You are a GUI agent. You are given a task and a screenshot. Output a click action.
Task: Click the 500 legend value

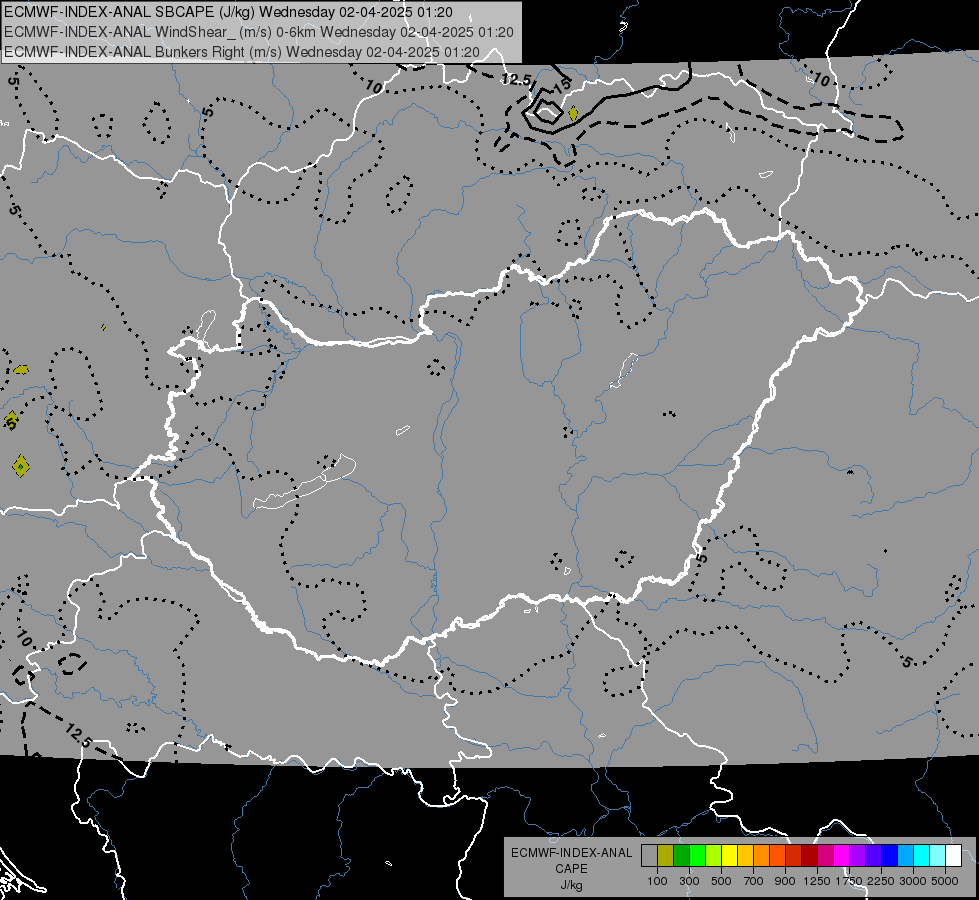(721, 881)
